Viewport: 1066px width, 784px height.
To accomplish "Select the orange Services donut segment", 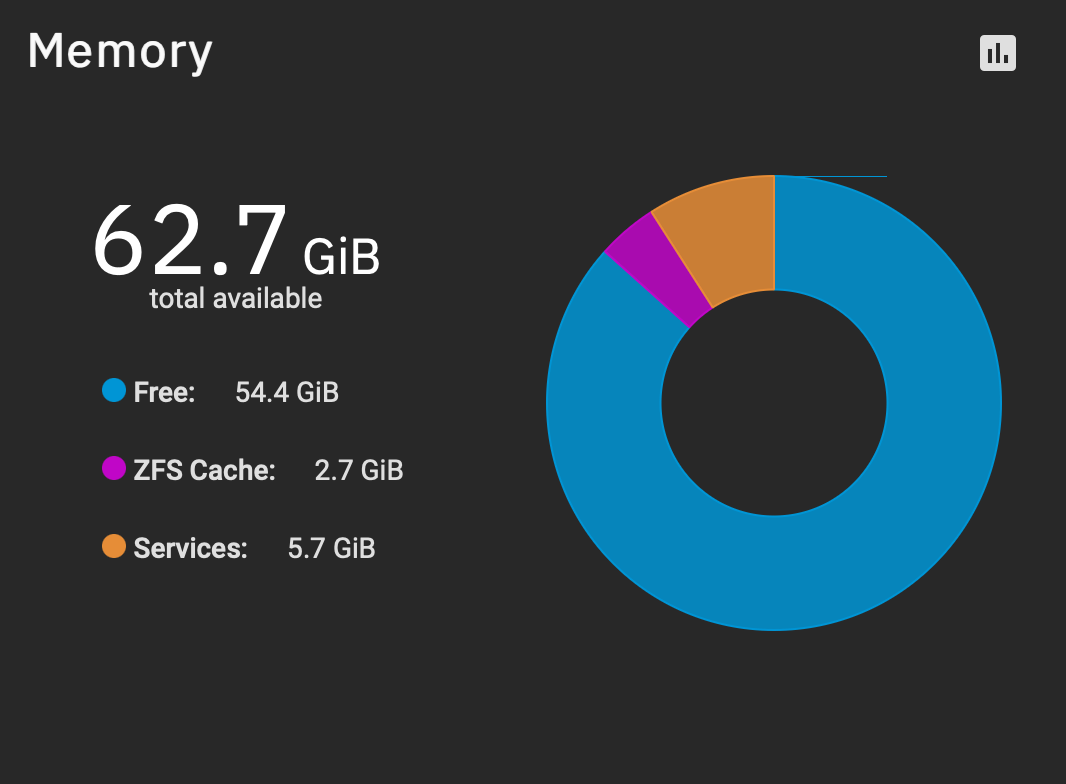I will coord(726,235).
